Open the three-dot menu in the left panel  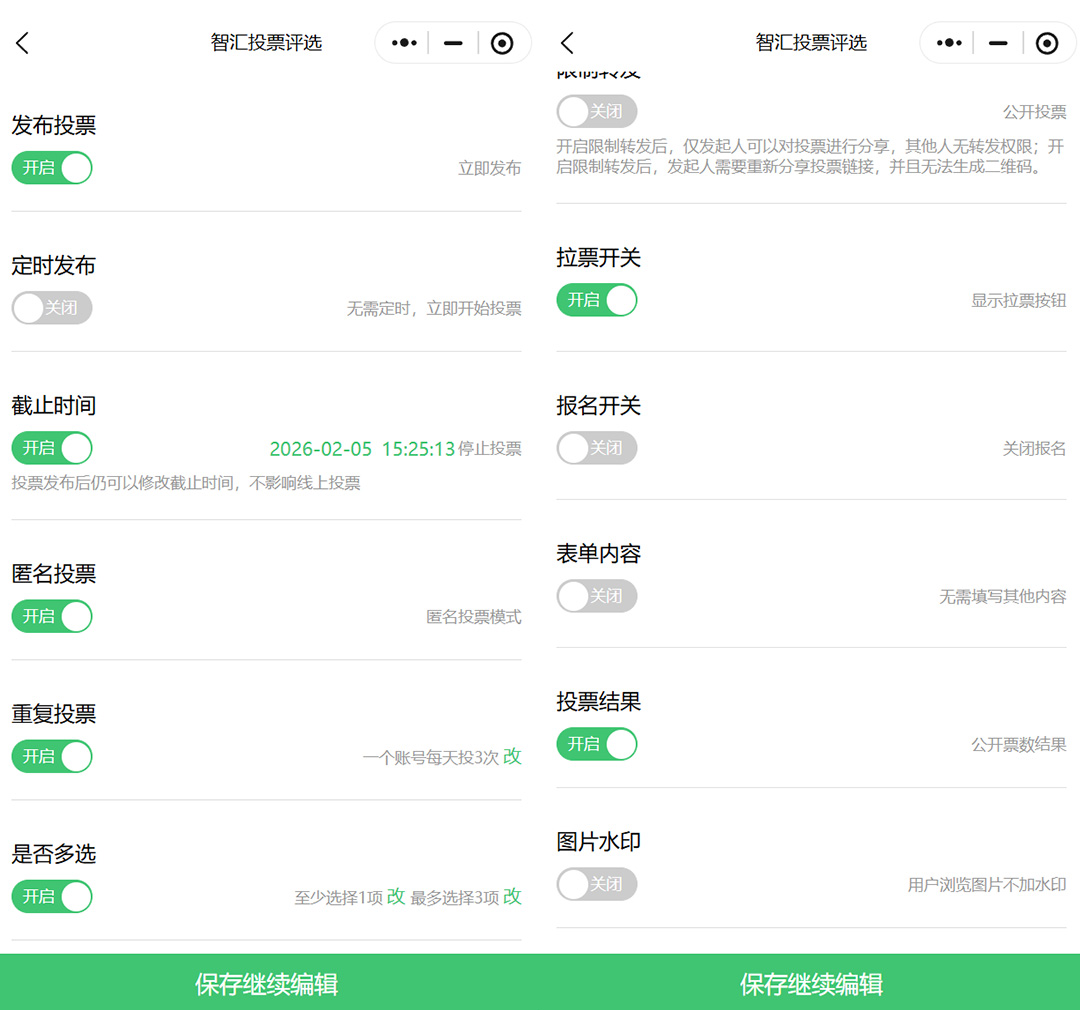404,43
